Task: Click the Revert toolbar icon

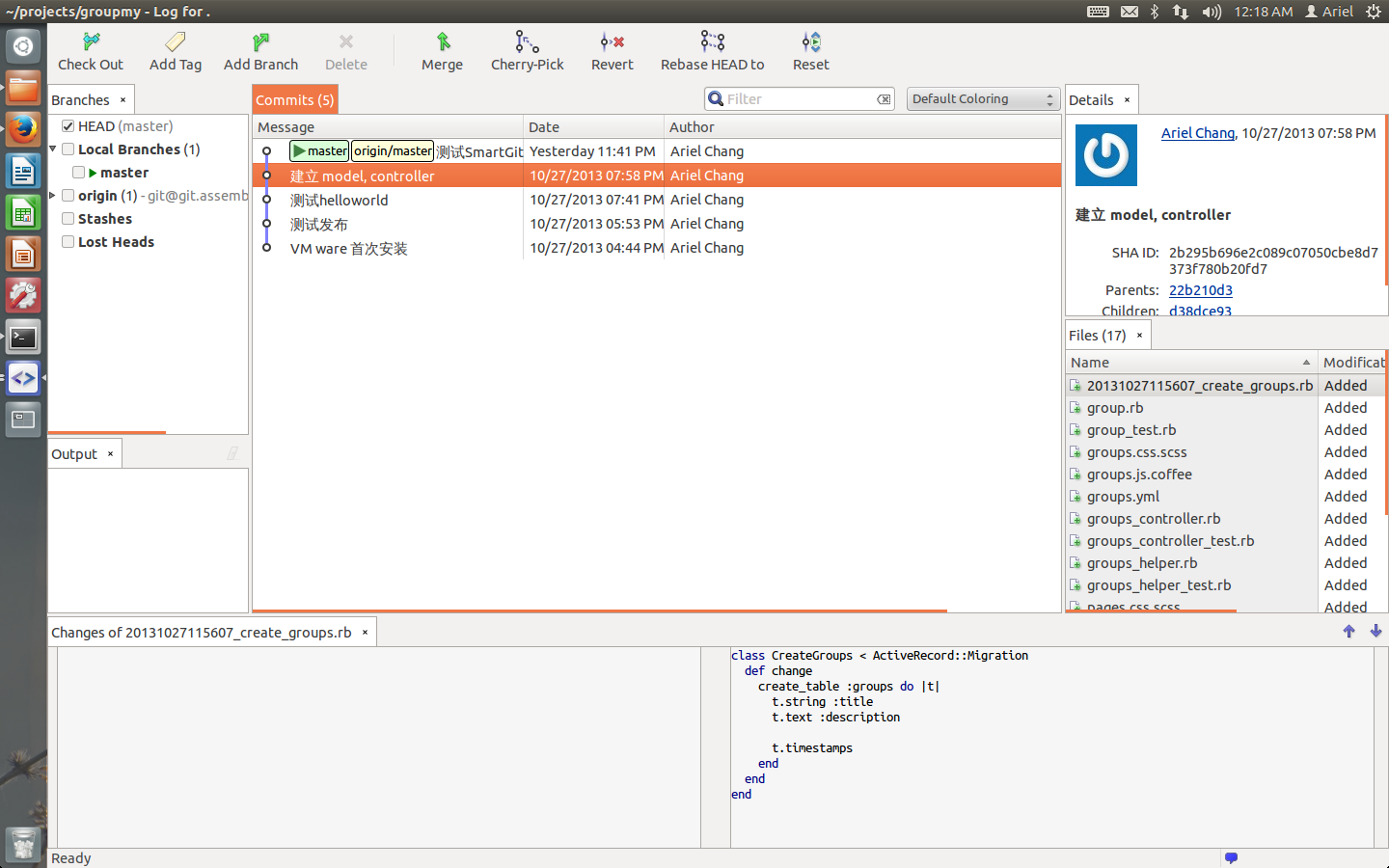Action: click(613, 41)
